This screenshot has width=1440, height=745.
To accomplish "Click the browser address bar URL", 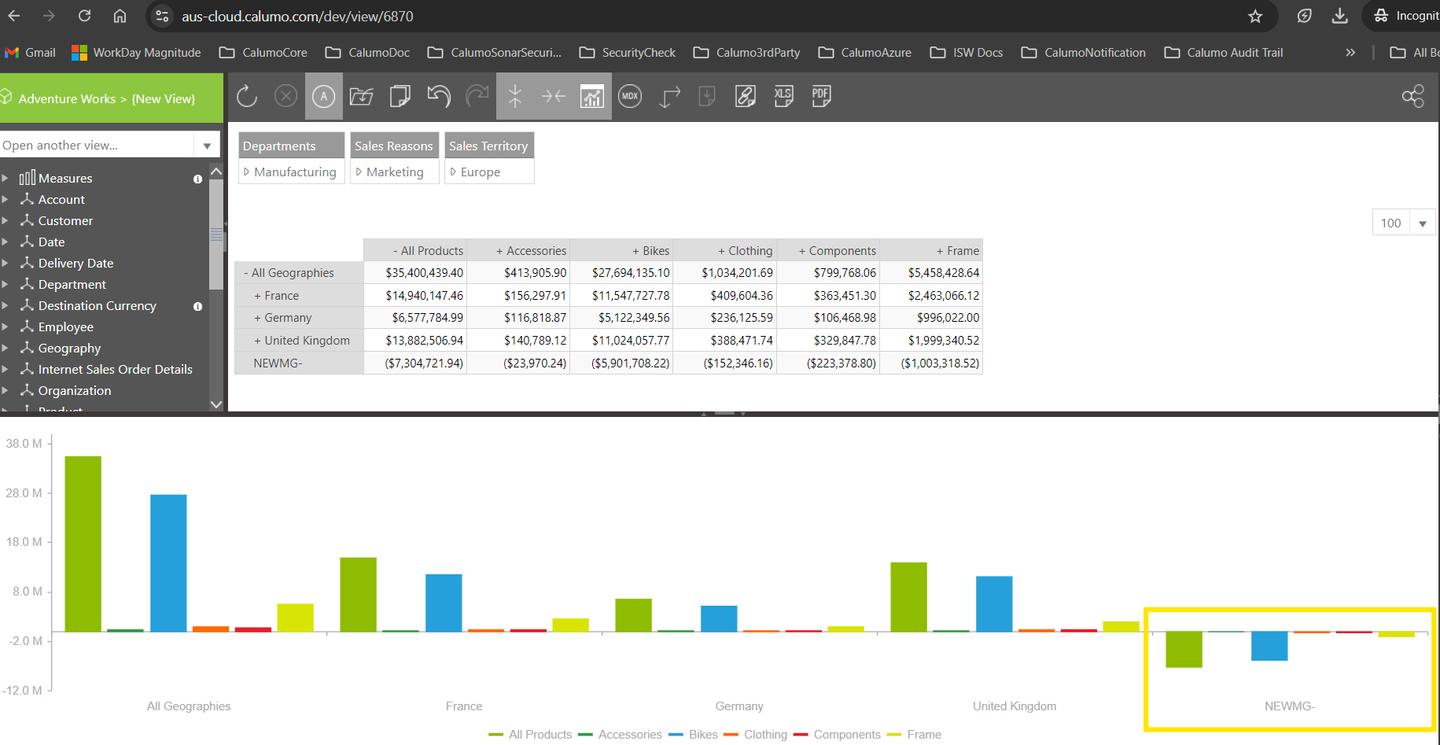I will pos(298,17).
